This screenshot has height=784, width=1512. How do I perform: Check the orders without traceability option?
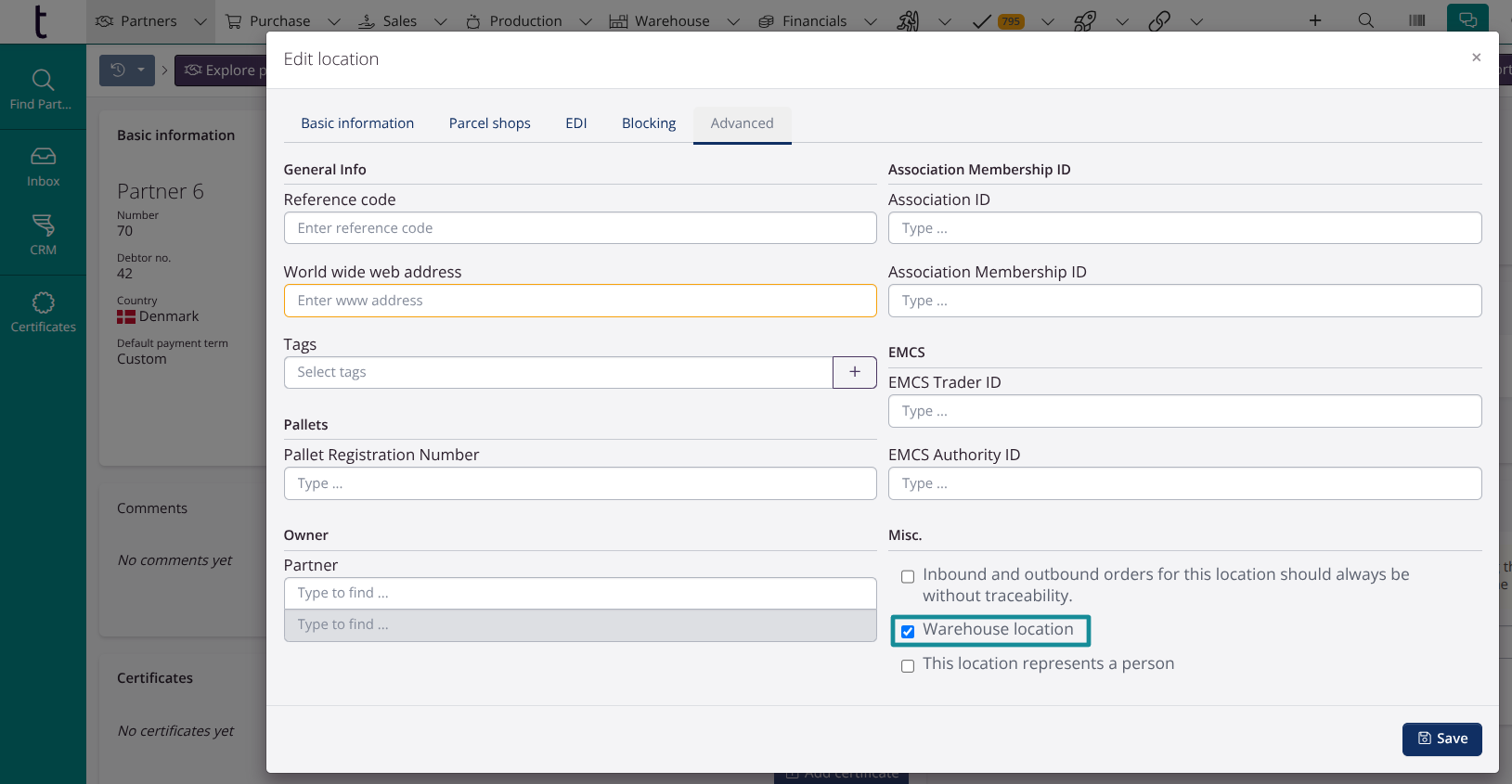[x=908, y=577]
